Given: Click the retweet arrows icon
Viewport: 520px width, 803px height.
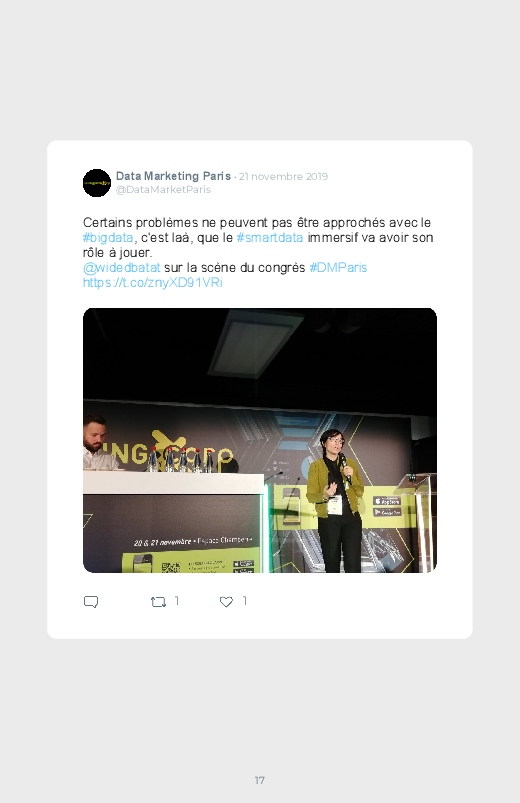Looking at the screenshot, I should 158,602.
